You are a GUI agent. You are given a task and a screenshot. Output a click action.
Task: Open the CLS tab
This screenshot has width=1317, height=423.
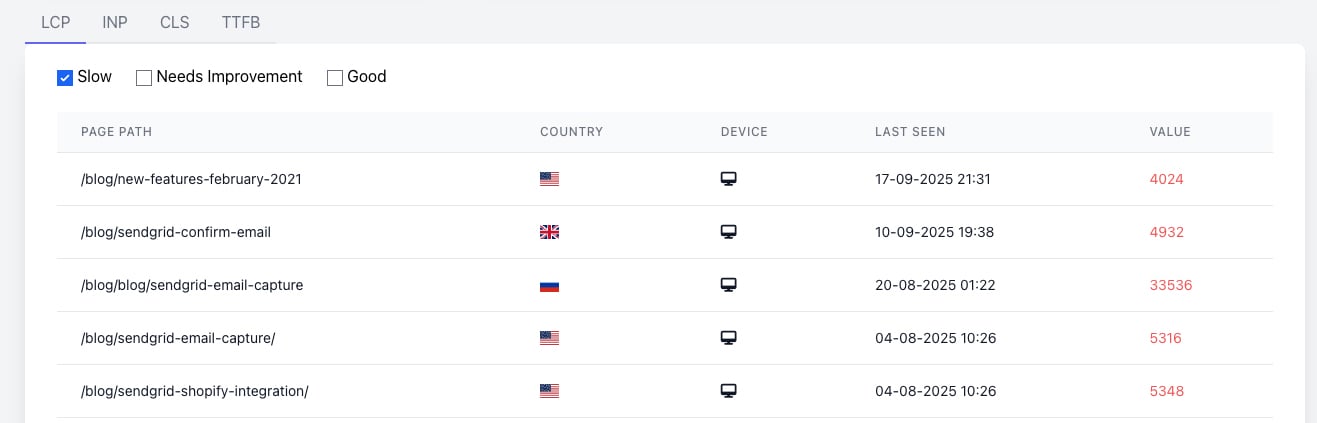coord(174,22)
